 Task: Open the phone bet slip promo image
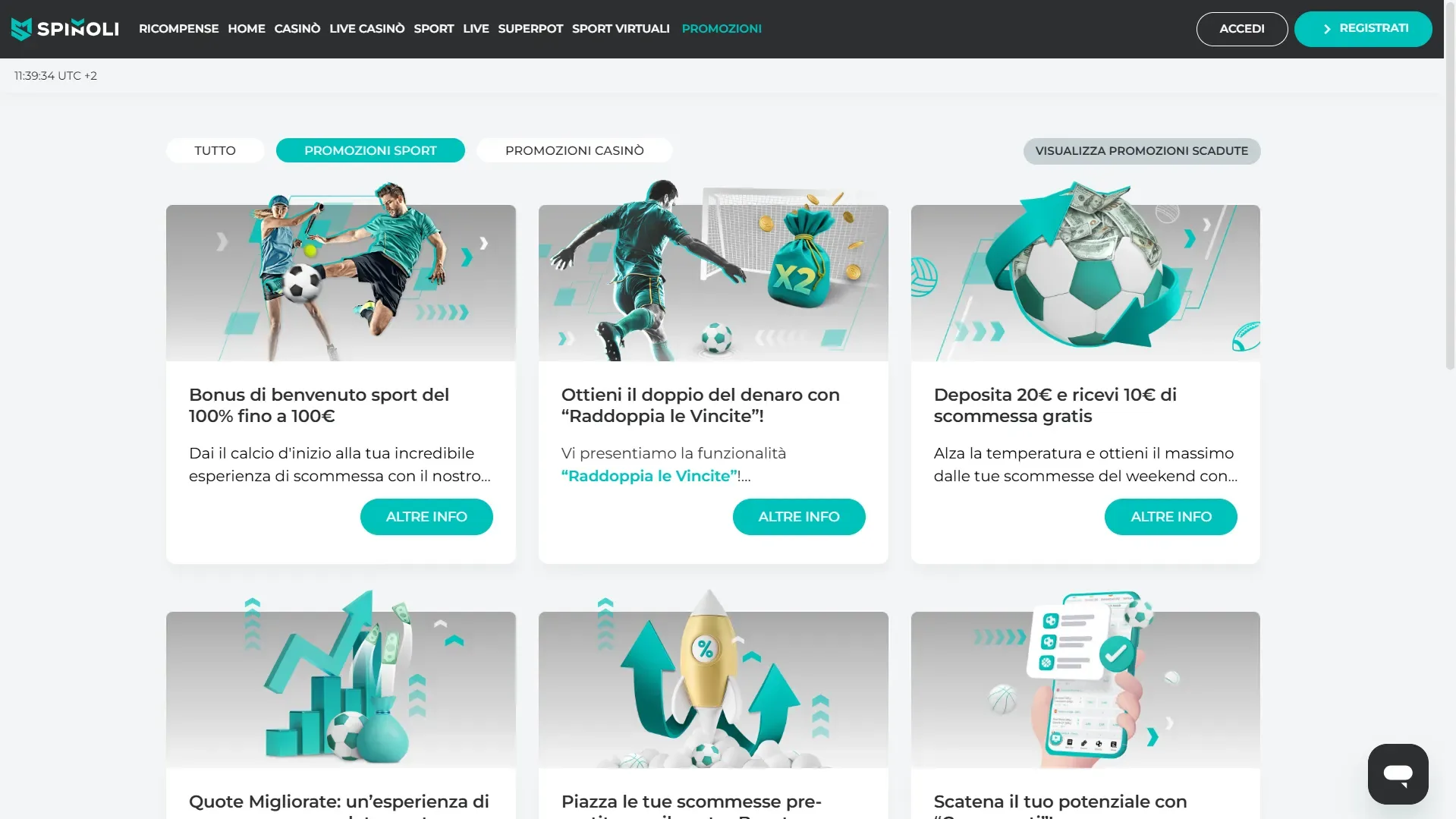click(x=1085, y=678)
